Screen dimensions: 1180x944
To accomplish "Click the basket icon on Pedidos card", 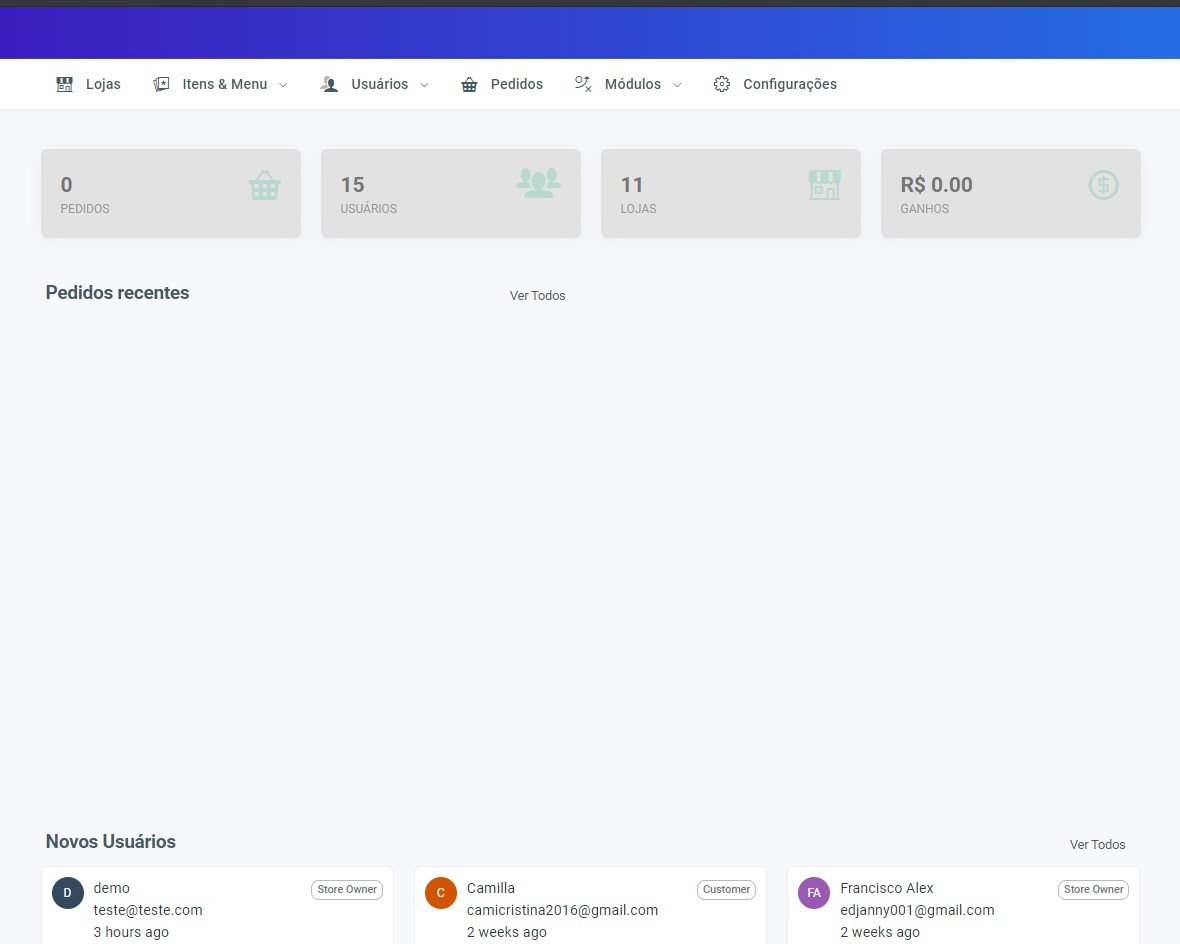I will 265,185.
